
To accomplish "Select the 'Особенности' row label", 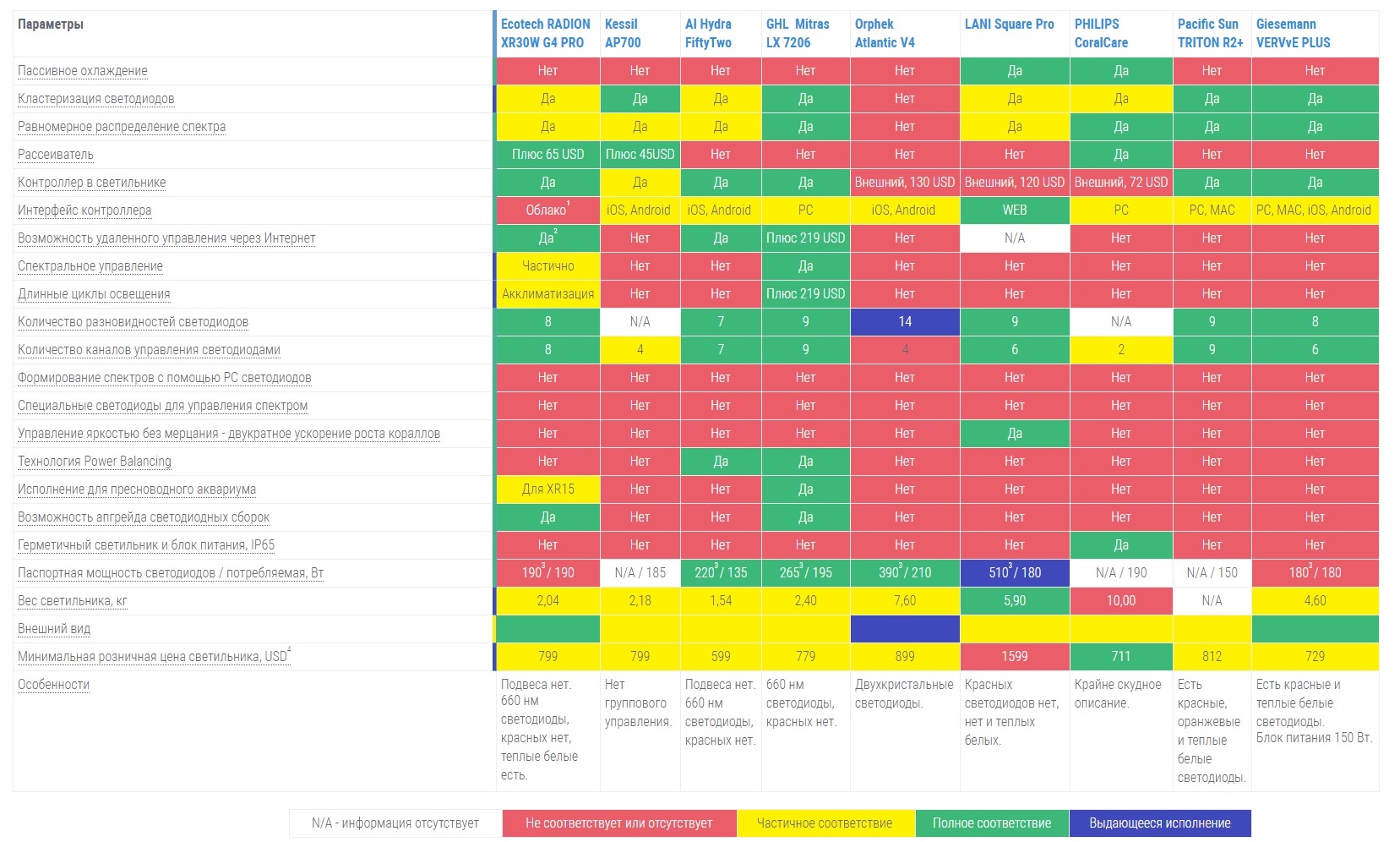I will click(x=53, y=685).
